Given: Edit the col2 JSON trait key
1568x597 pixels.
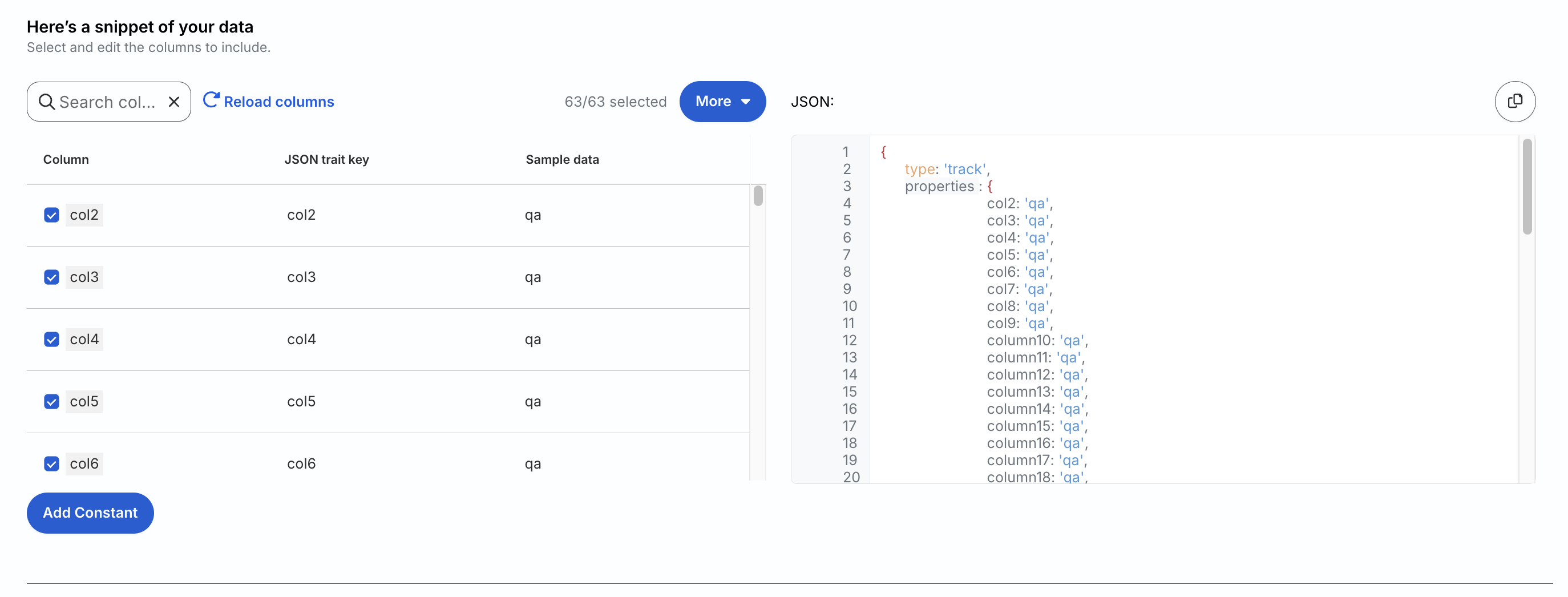Looking at the screenshot, I should click(x=301, y=215).
